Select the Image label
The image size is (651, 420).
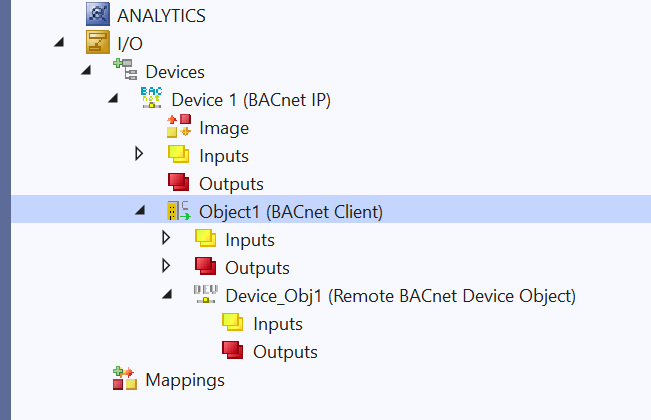(224, 128)
